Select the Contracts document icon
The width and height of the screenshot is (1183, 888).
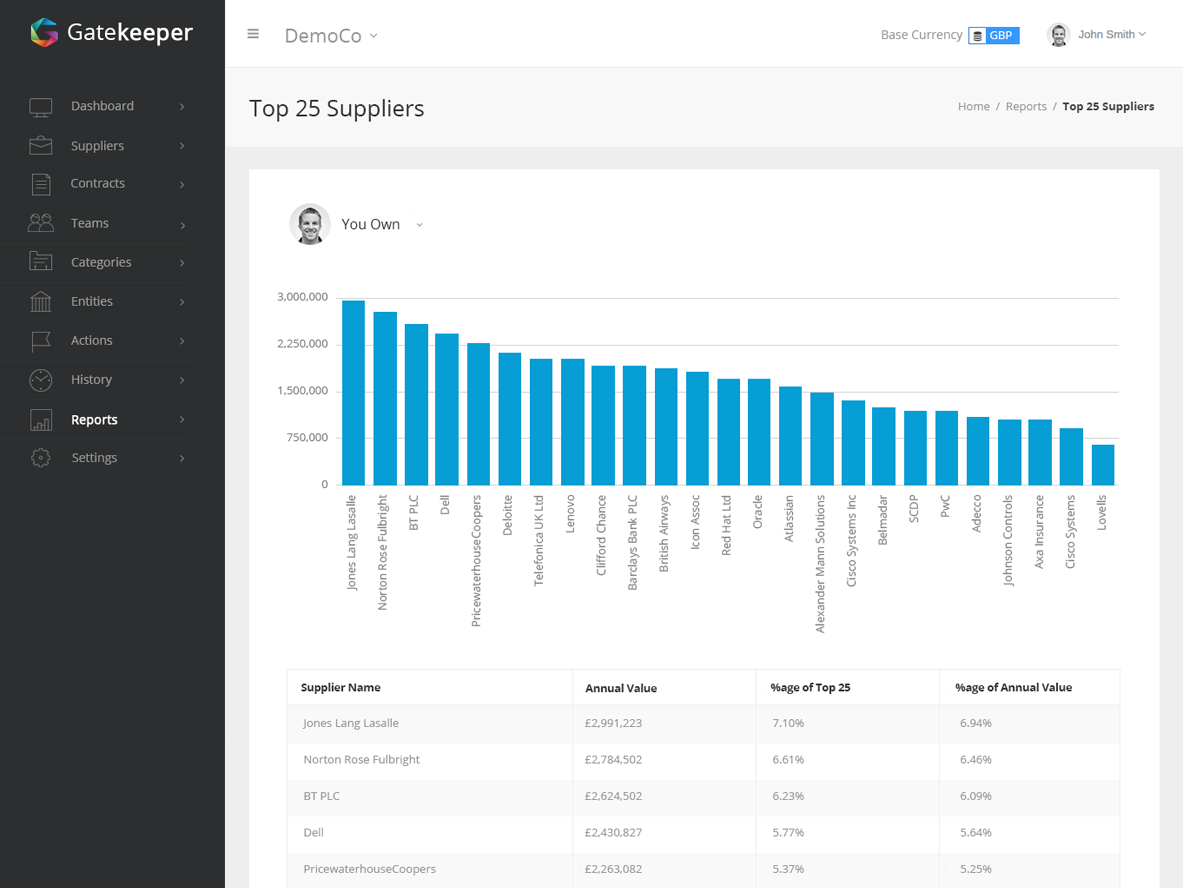(x=41, y=184)
